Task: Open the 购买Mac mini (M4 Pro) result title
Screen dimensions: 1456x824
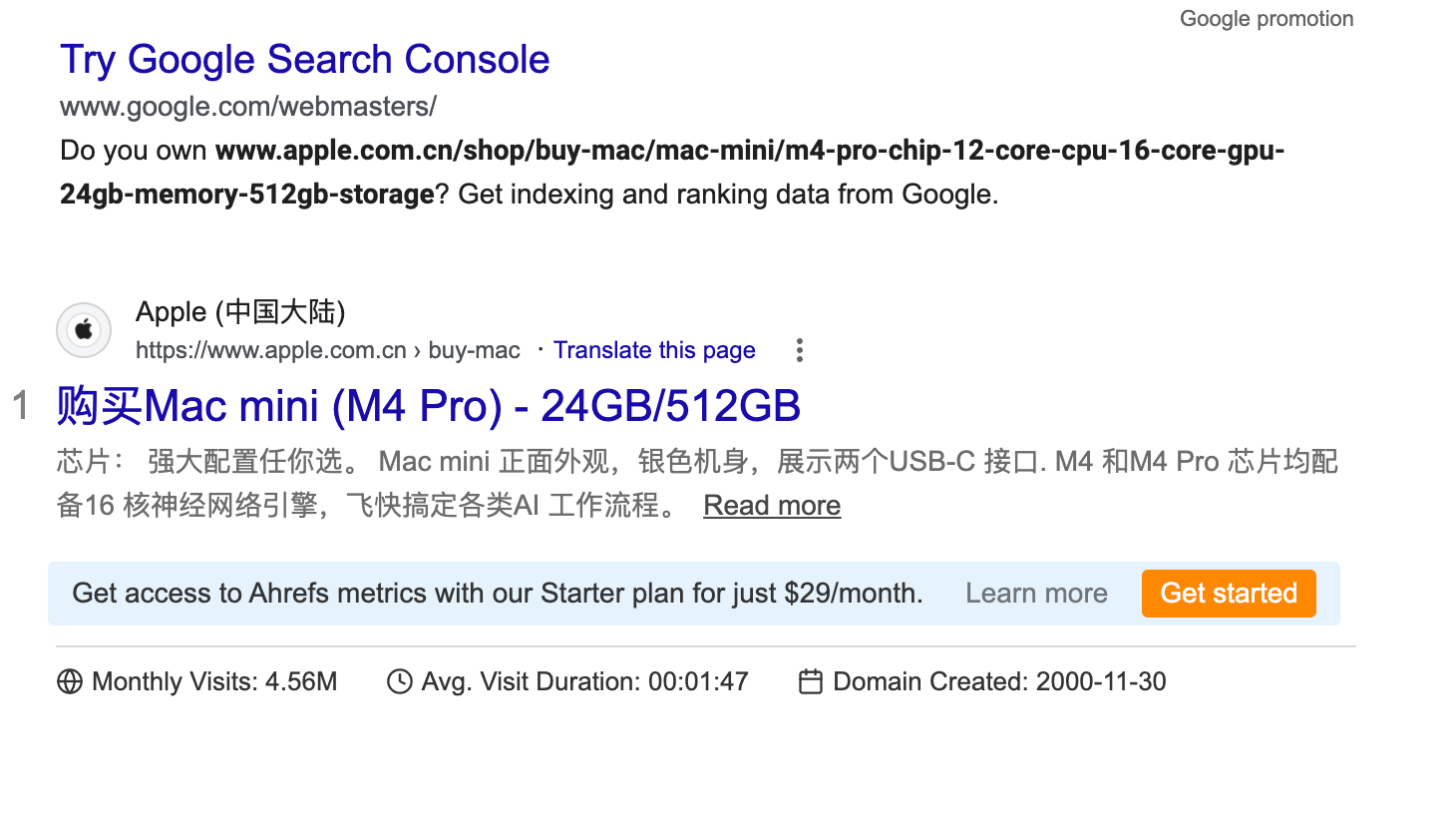Action: coord(429,406)
